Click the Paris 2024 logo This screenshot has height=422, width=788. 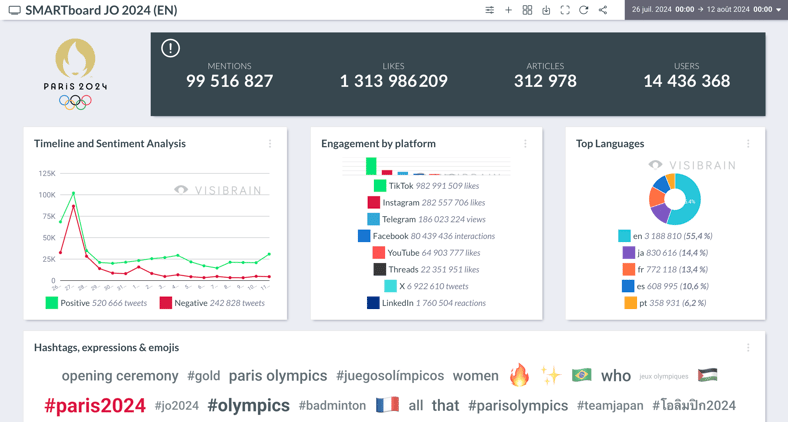[x=75, y=74]
